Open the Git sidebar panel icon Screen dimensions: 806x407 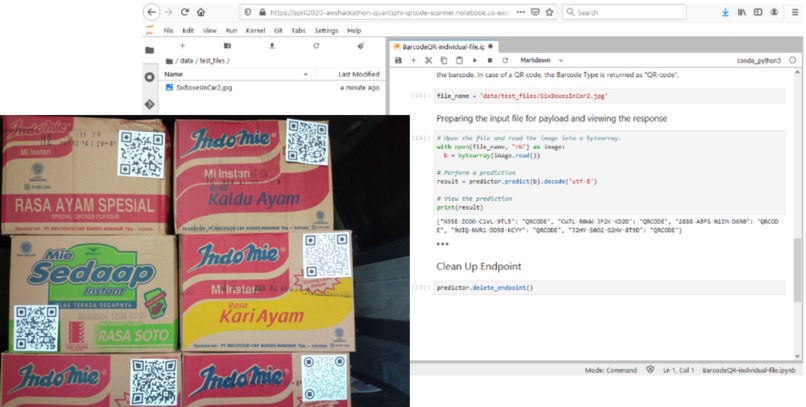150,104
